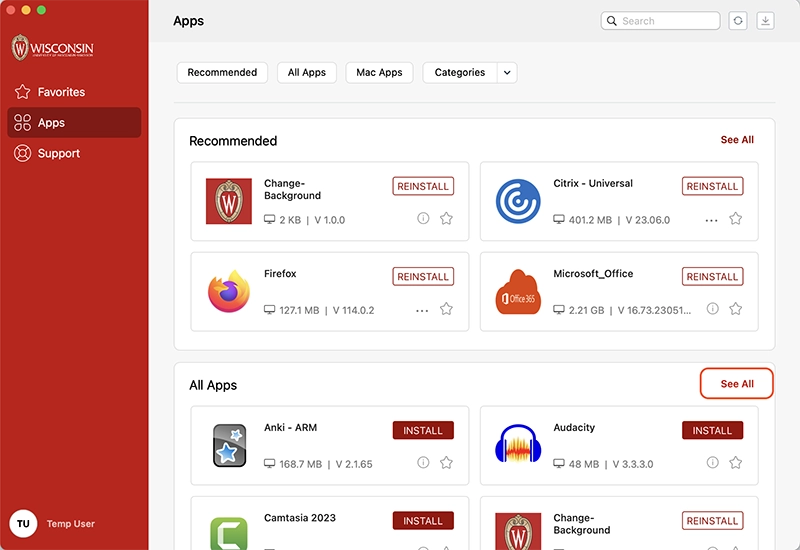Click the Wisconsin logo

coord(53,48)
